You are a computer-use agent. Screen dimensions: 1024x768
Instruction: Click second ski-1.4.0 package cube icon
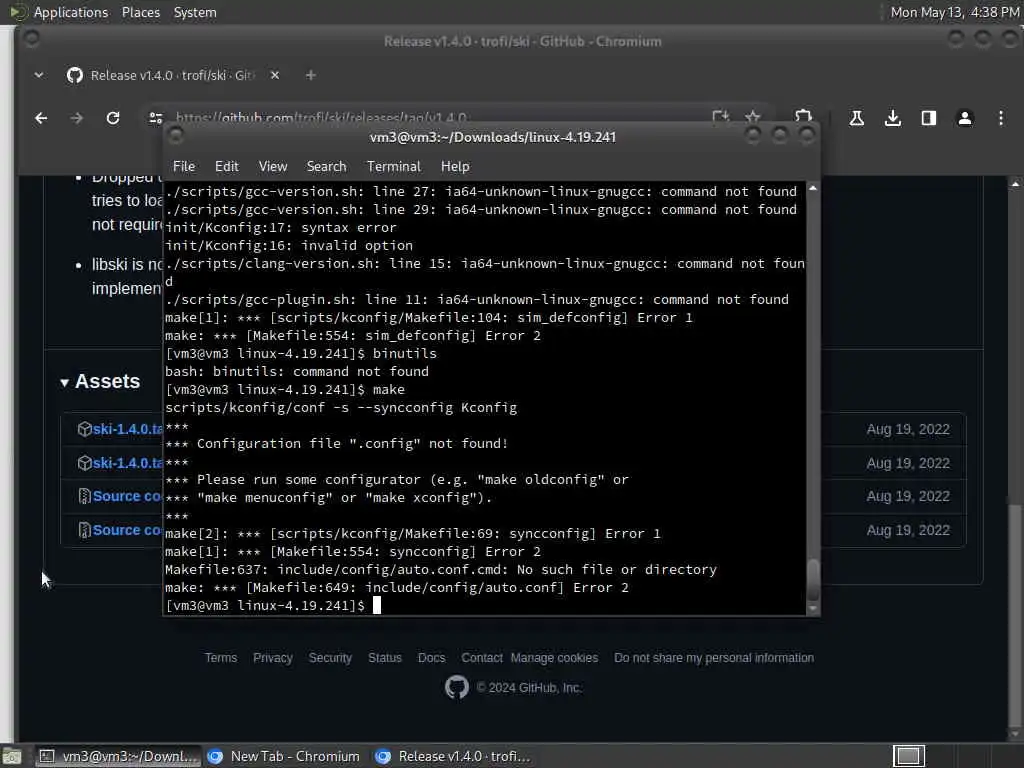(x=84, y=463)
